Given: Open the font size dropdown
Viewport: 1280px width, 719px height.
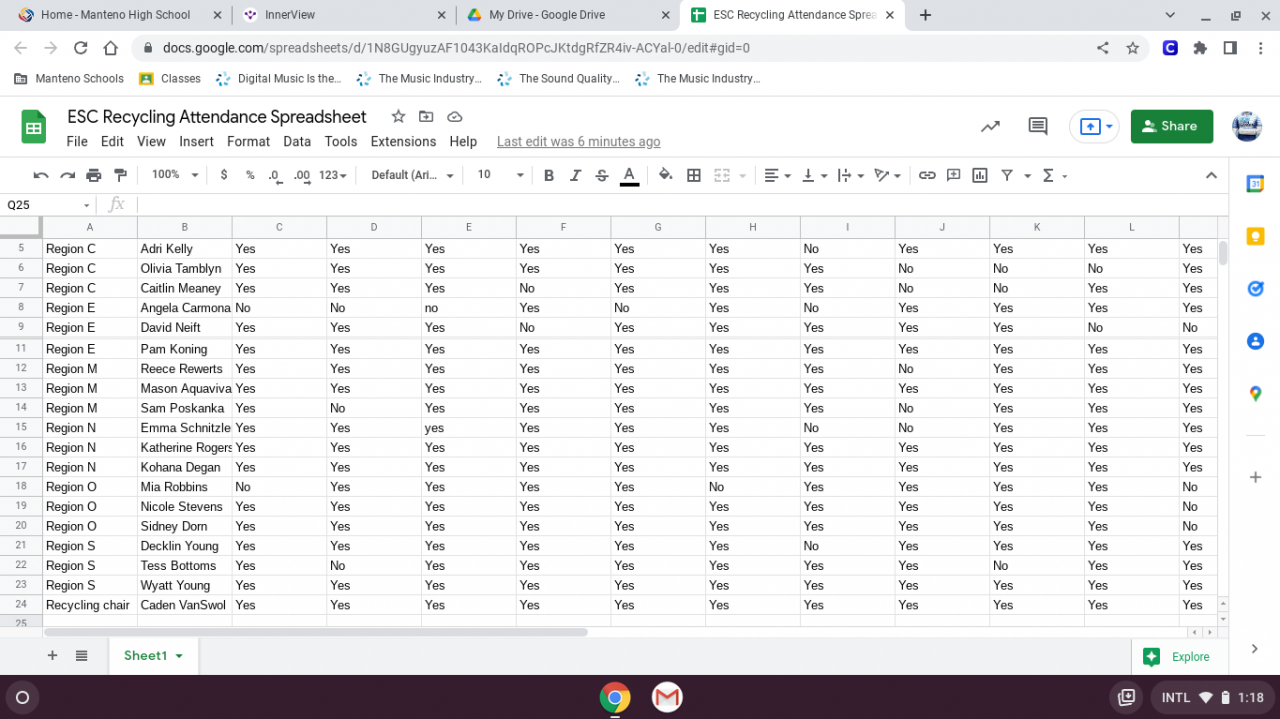Looking at the screenshot, I should tap(499, 175).
